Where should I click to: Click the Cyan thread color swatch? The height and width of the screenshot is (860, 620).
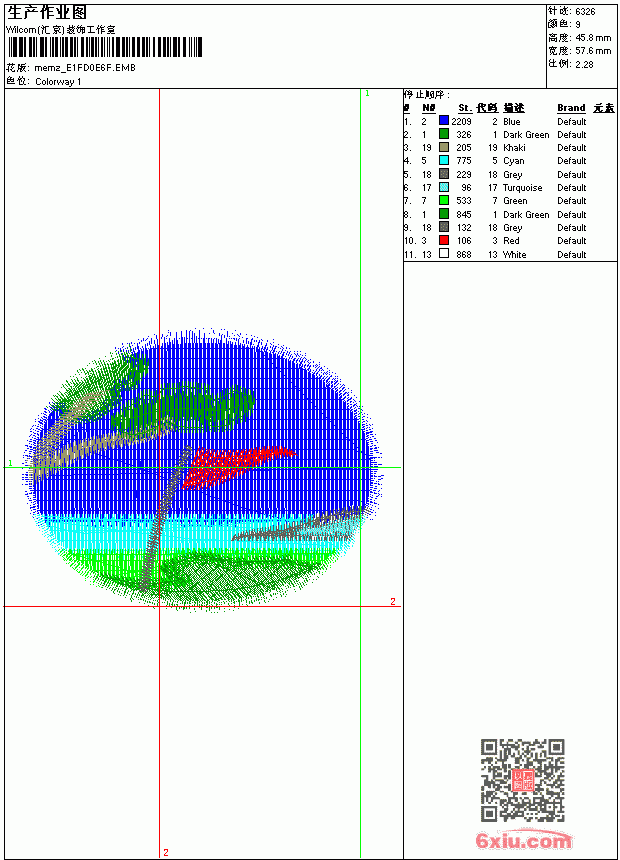(444, 160)
